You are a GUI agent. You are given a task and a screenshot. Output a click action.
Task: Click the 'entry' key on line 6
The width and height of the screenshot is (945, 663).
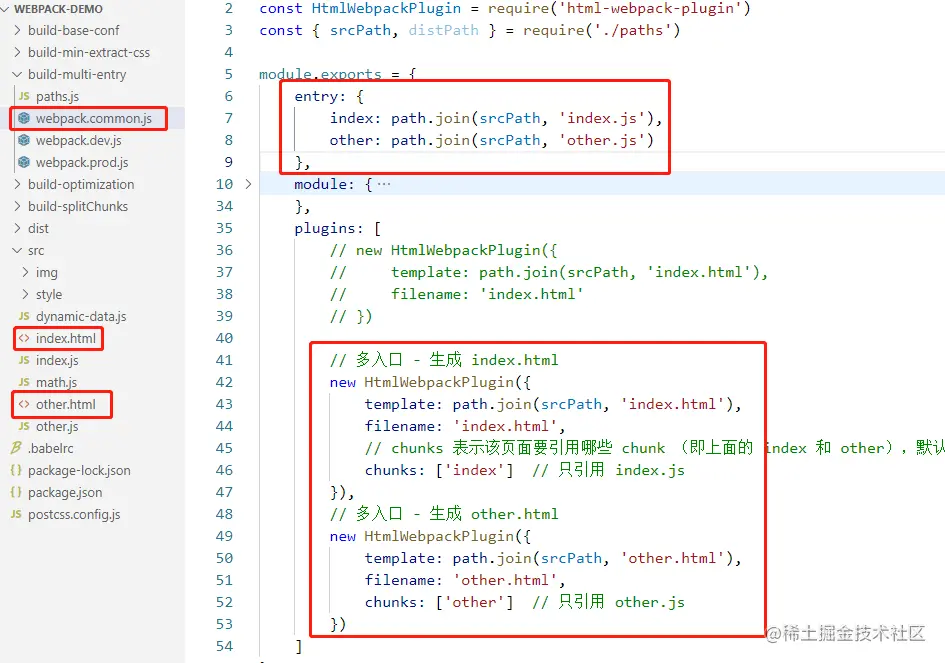(316, 96)
